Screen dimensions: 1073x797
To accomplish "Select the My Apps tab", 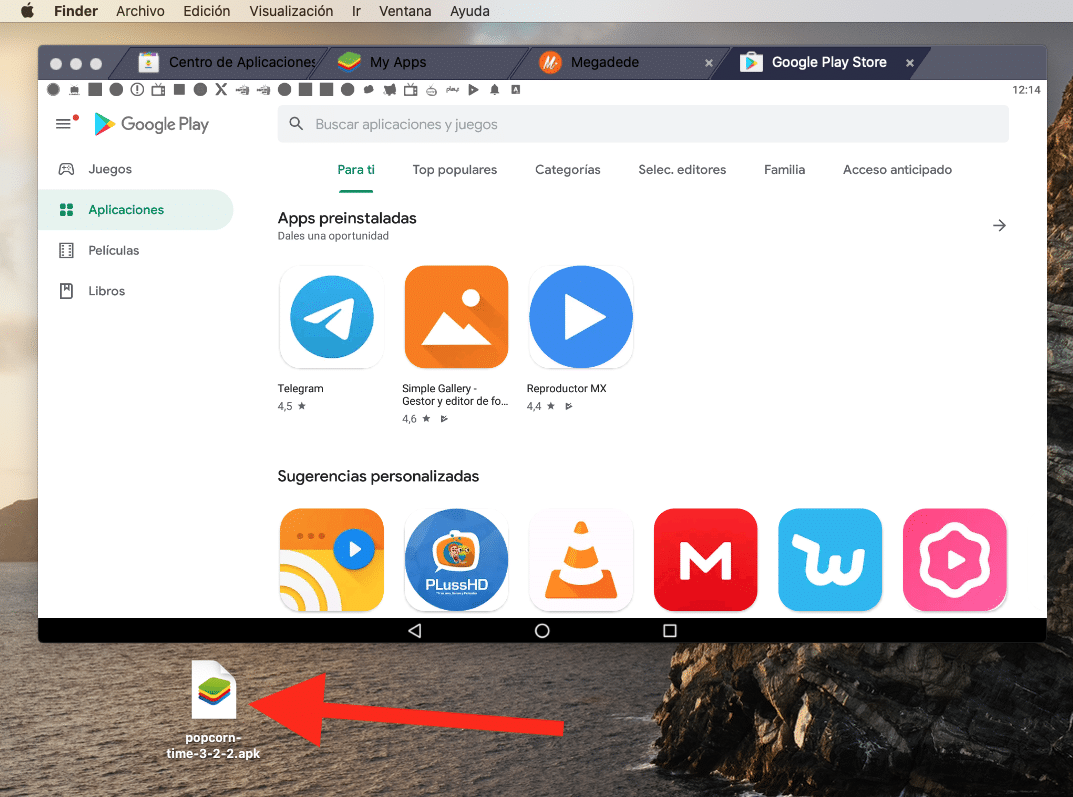I will click(397, 62).
